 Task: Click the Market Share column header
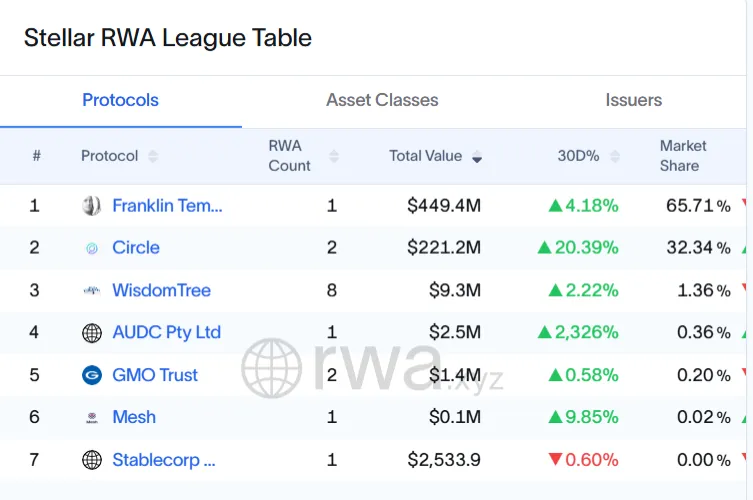pos(683,156)
